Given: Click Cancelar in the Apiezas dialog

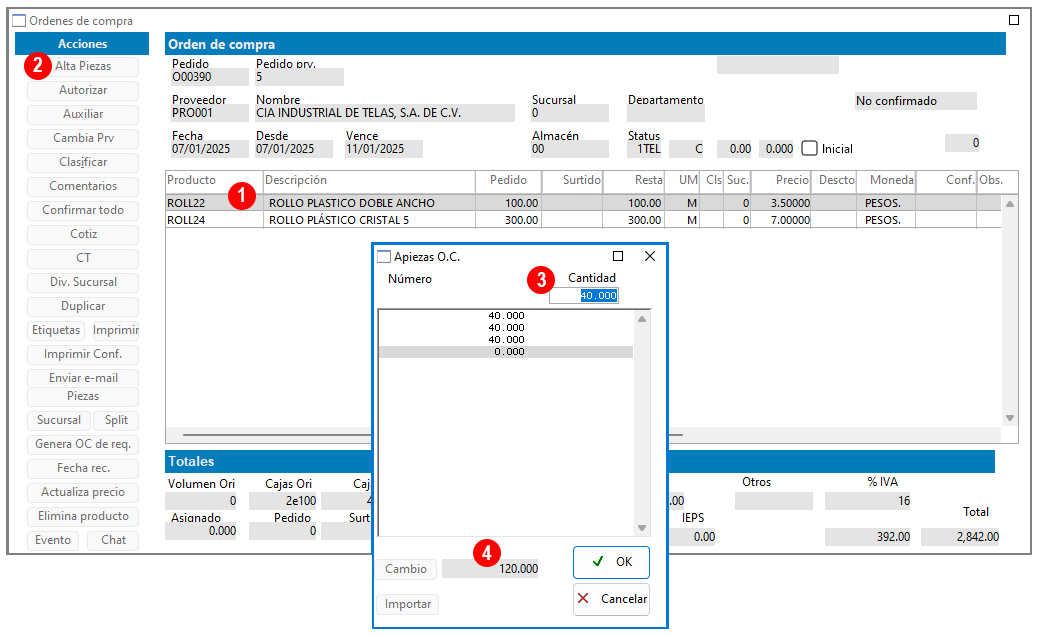Looking at the screenshot, I should (x=611, y=599).
